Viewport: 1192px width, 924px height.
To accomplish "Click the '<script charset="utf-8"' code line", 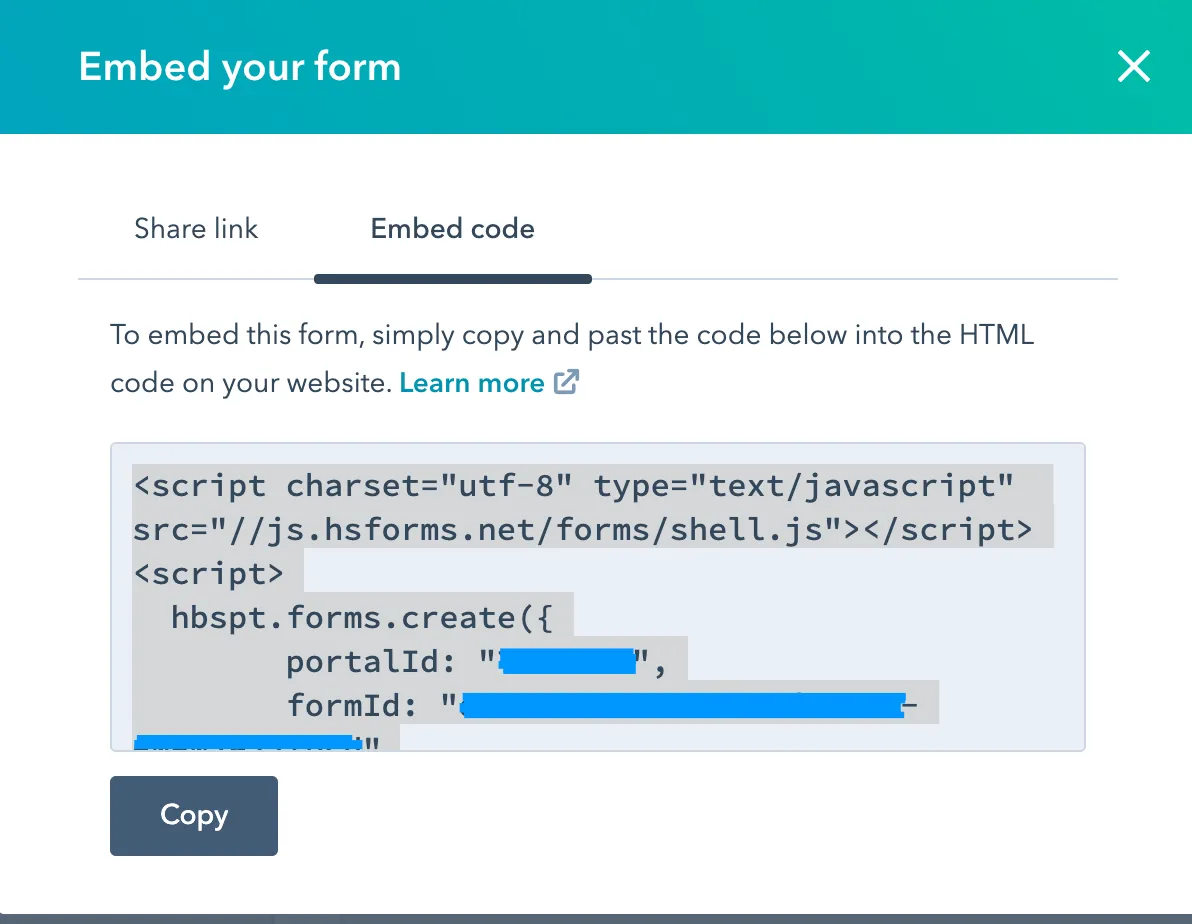I will click(573, 485).
